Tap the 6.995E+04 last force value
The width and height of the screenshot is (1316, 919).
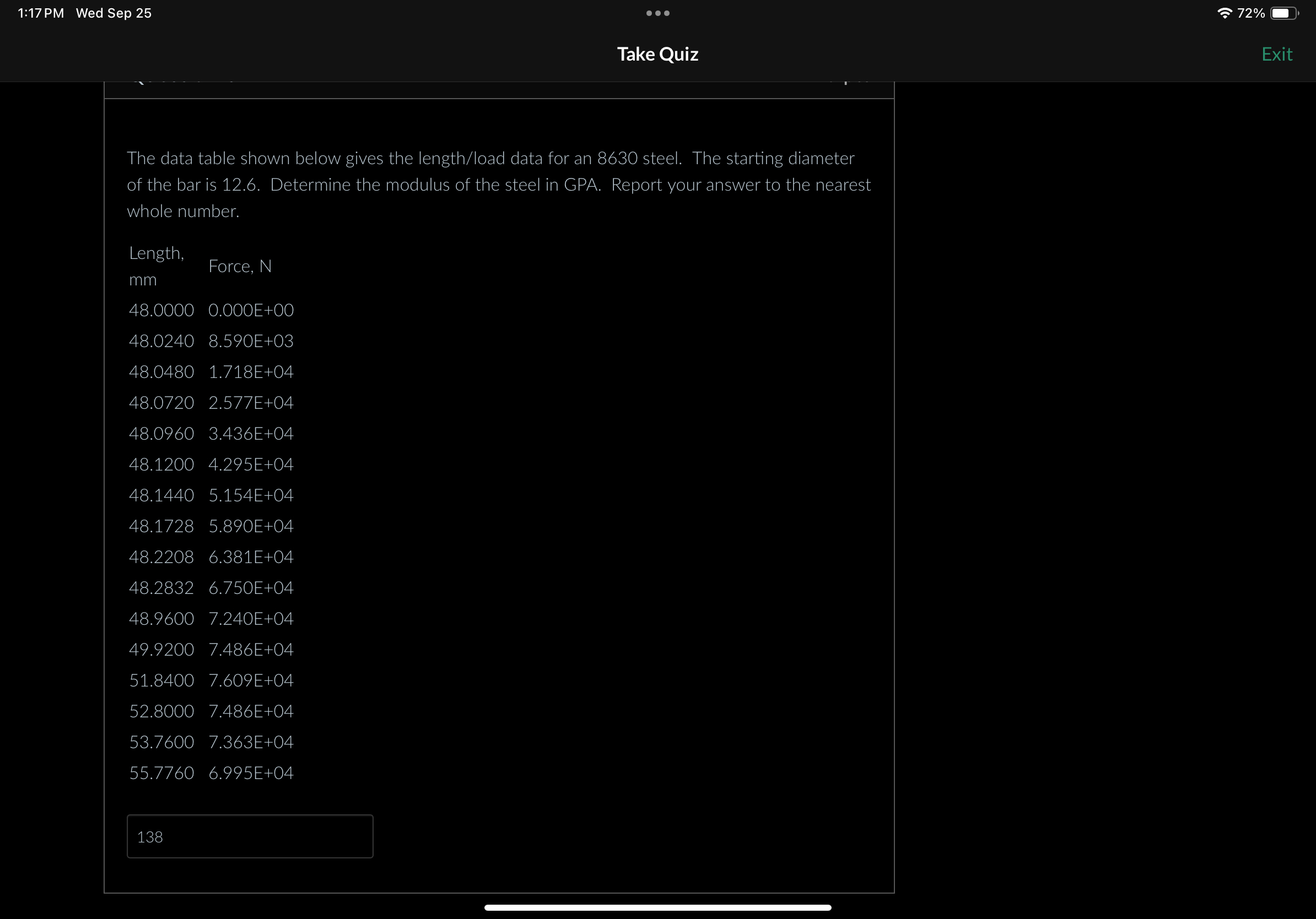pyautogui.click(x=251, y=773)
